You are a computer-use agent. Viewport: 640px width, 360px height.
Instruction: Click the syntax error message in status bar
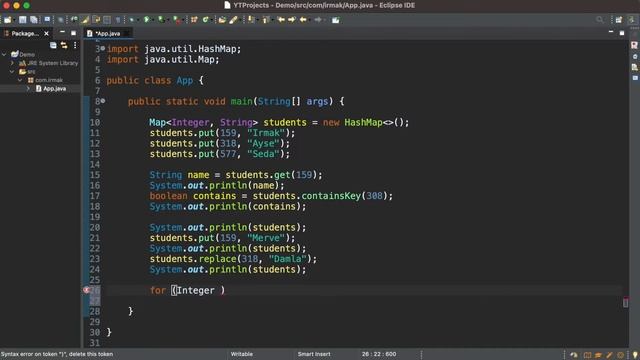coord(57,354)
